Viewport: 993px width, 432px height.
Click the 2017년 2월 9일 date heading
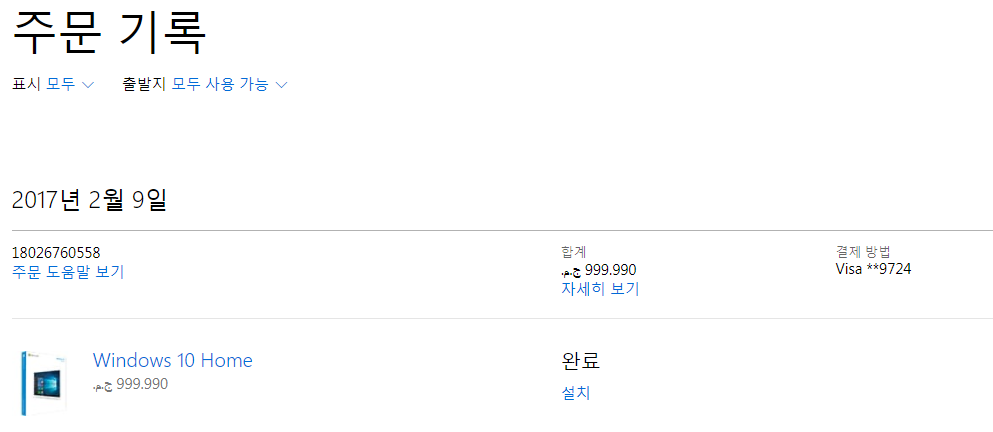click(89, 200)
